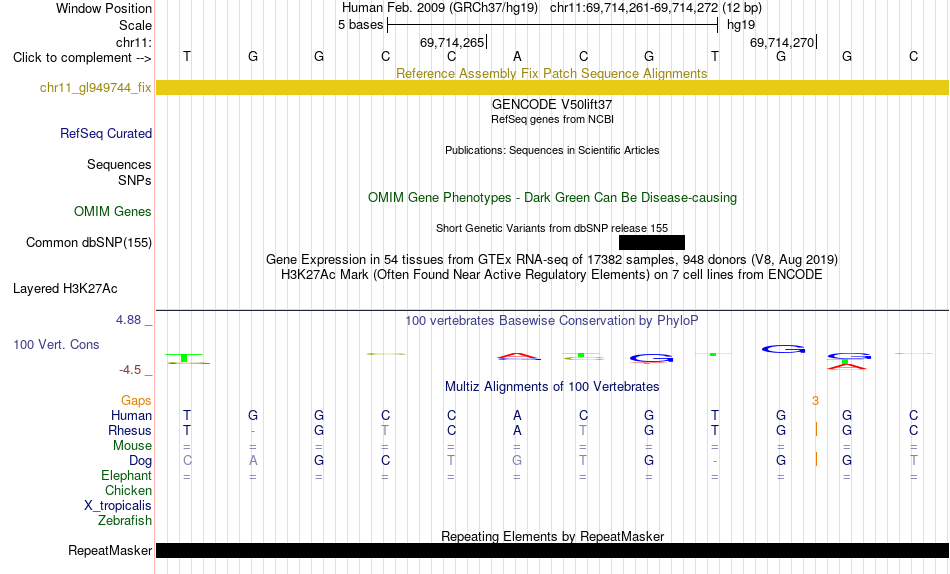Click 'Multiz Alignments of 100 Vertebrates' title

(x=552, y=387)
